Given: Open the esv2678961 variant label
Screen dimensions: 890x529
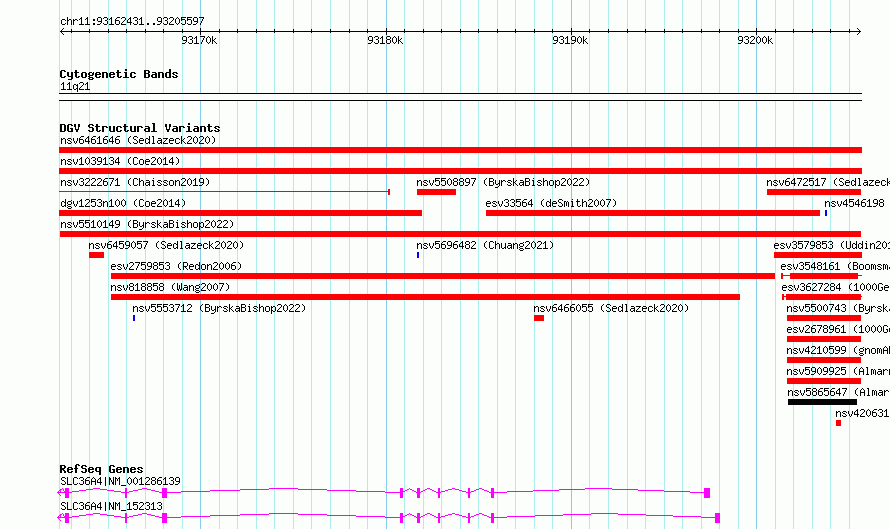Looking at the screenshot, I should (x=838, y=329).
